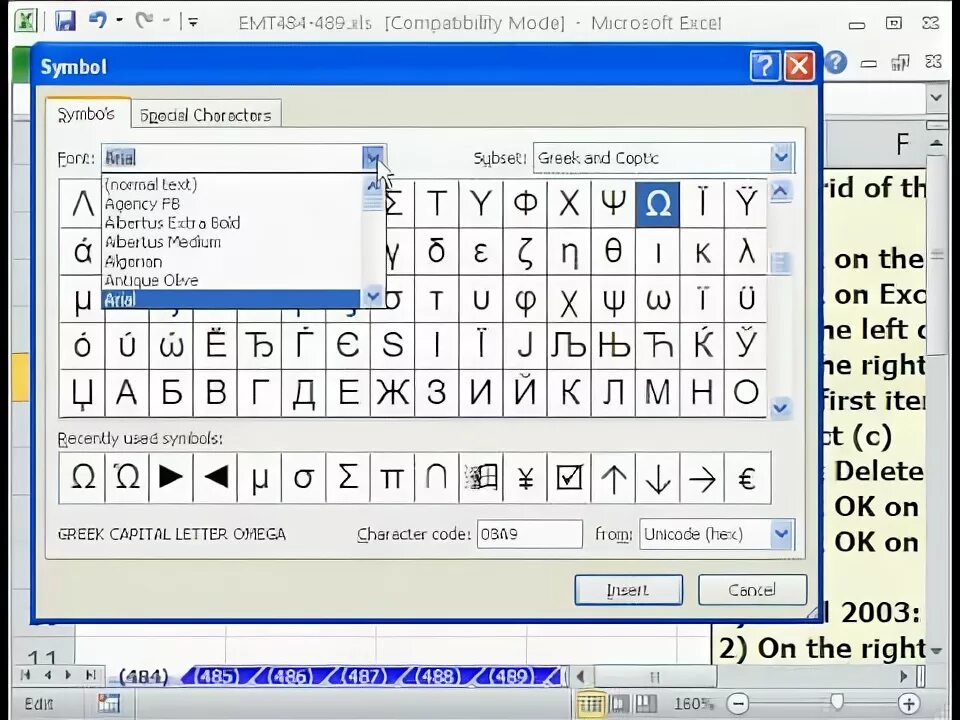Click the Zoom in plus button
This screenshot has height=720, width=960.
(x=909, y=704)
